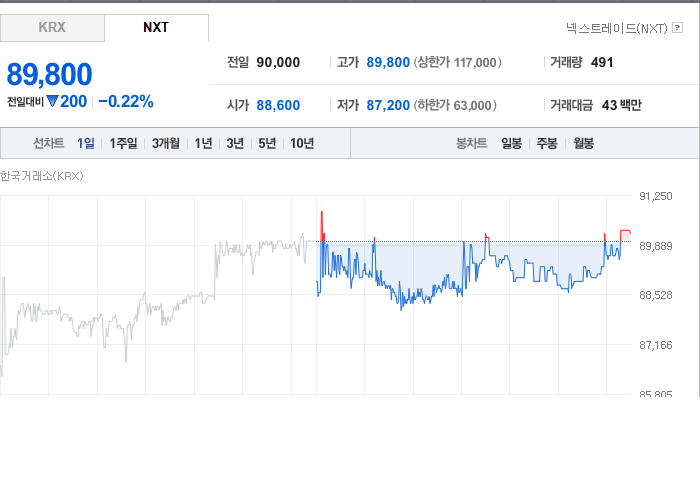The image size is (700, 490).
Task: Select the 1년 line chart range
Action: tap(203, 143)
